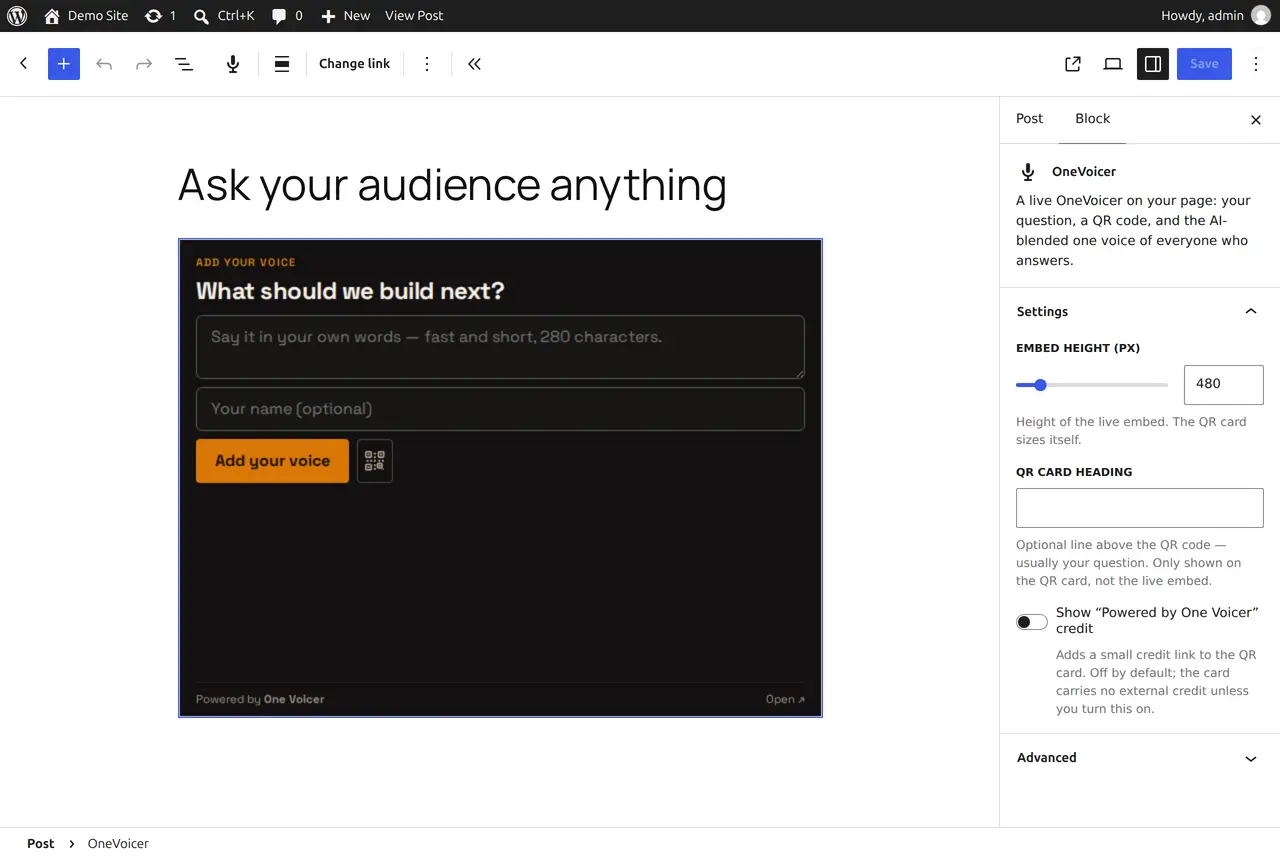1280x860 pixels.
Task: Click the Add your voice button
Action: (x=272, y=461)
